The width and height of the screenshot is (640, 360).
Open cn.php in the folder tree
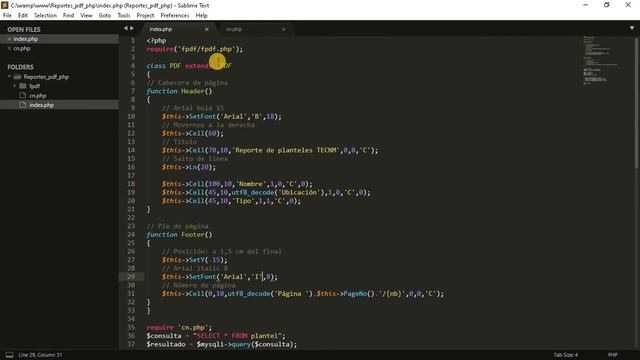point(38,96)
